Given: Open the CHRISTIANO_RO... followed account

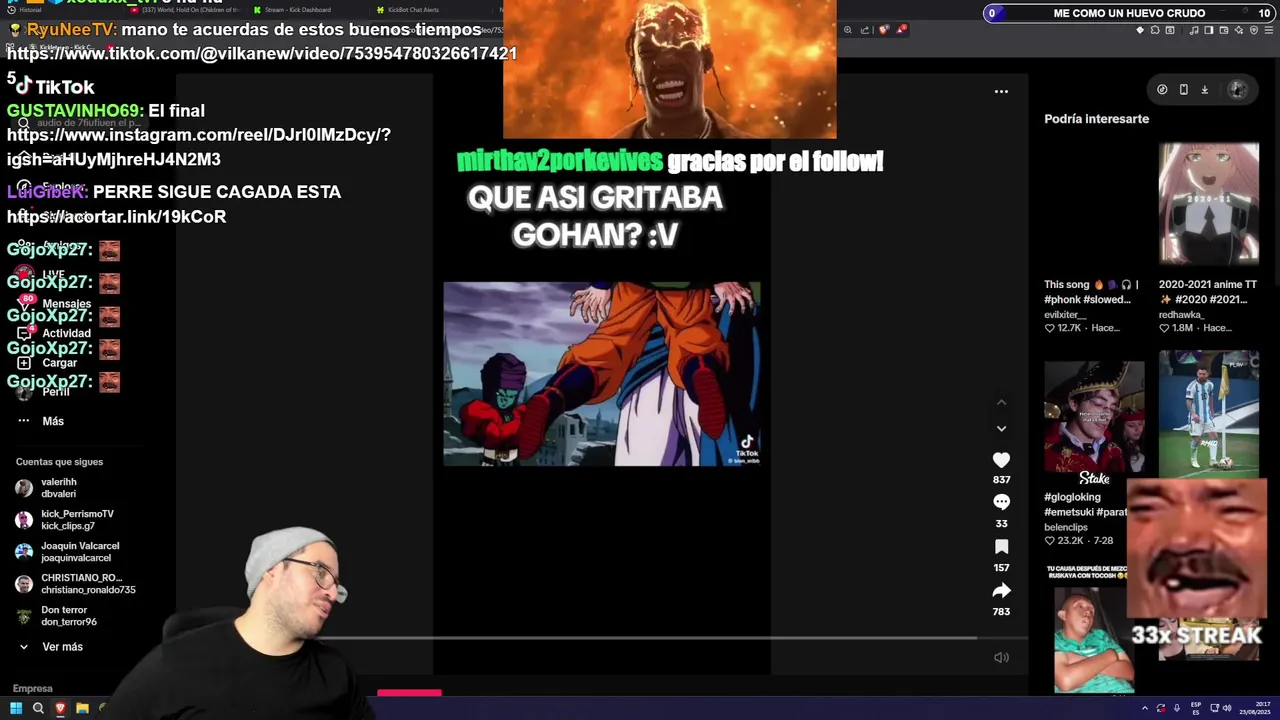Looking at the screenshot, I should (75, 584).
